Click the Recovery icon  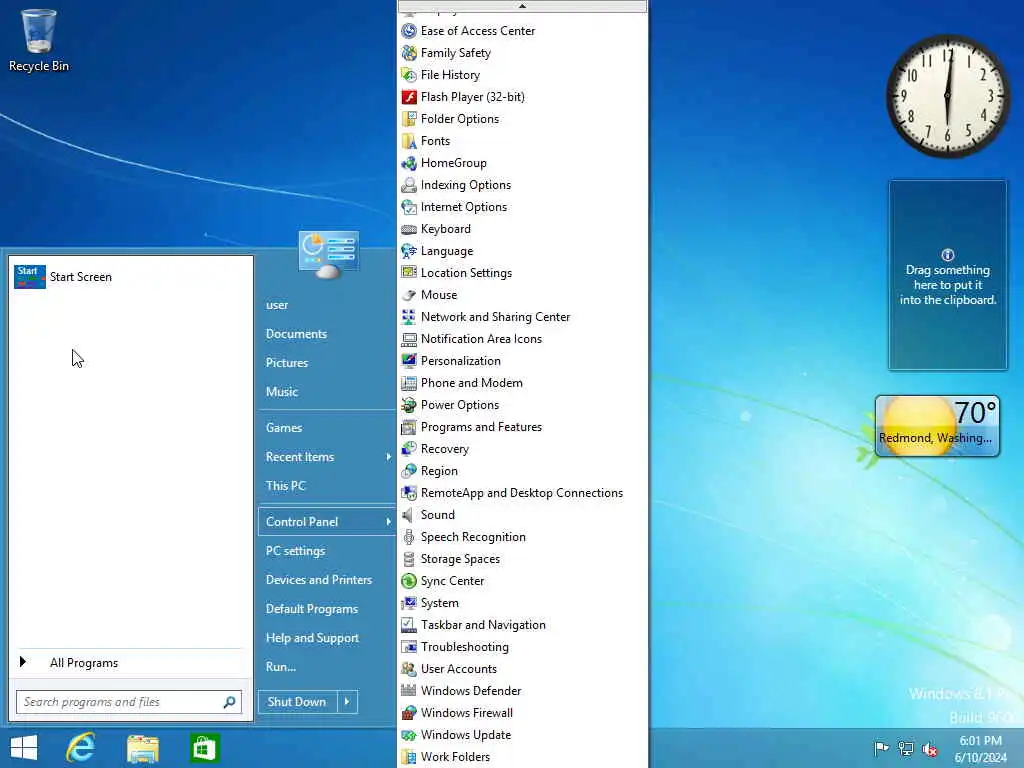pyautogui.click(x=409, y=449)
